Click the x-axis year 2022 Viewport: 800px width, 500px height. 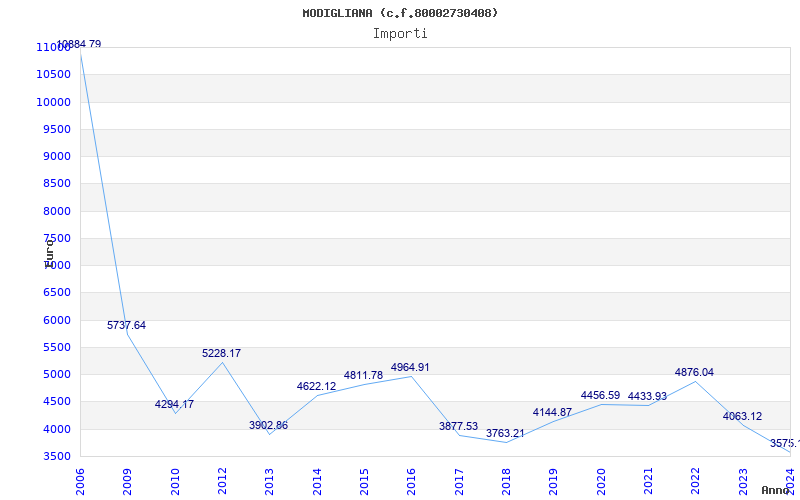pos(695,482)
